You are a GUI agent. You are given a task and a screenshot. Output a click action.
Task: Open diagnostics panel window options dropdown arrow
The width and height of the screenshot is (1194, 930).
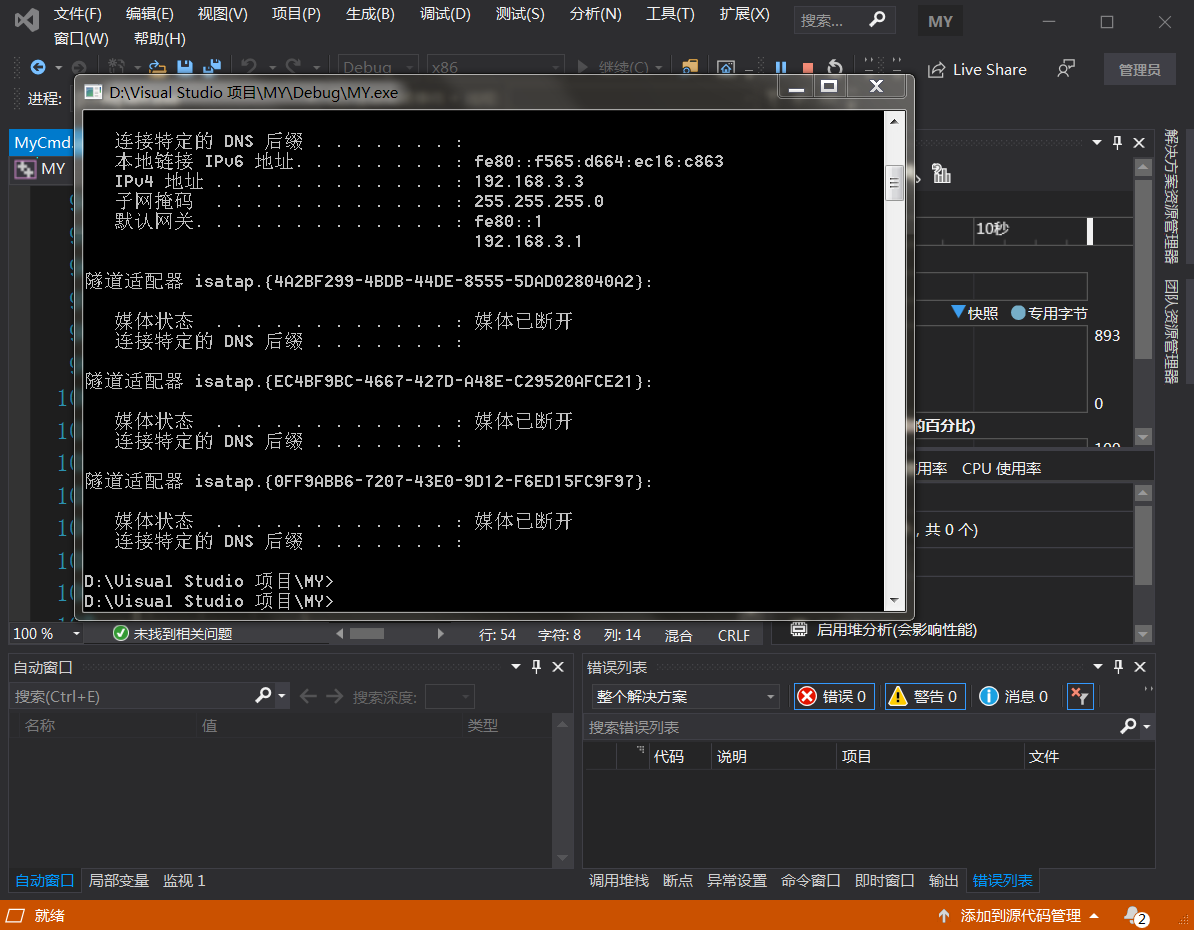coord(1097,142)
